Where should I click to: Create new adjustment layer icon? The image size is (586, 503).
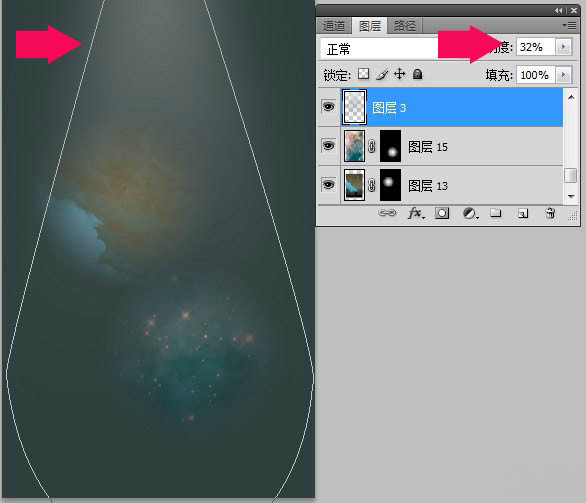tap(470, 213)
